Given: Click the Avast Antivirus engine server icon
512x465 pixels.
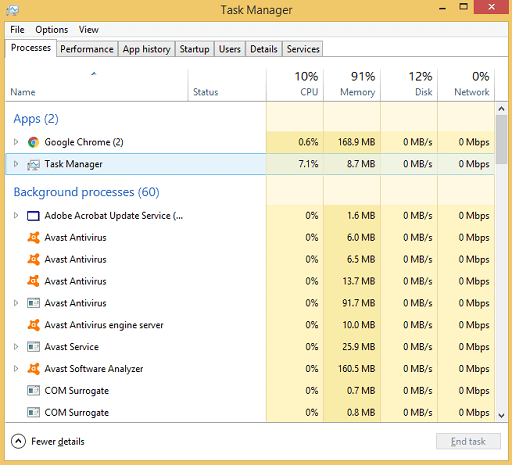Looking at the screenshot, I should pos(33,325).
